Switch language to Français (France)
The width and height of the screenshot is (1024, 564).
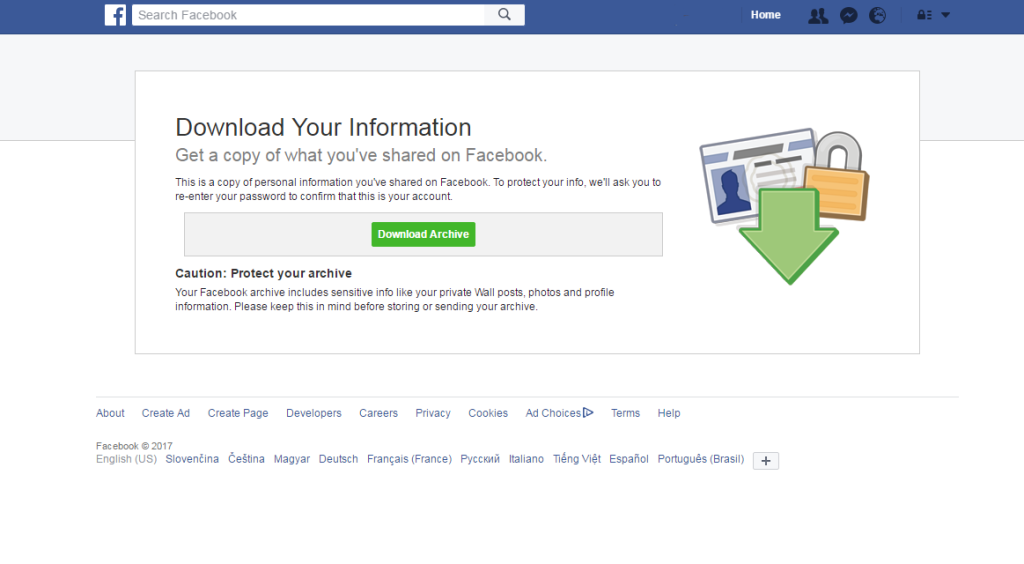pos(409,459)
